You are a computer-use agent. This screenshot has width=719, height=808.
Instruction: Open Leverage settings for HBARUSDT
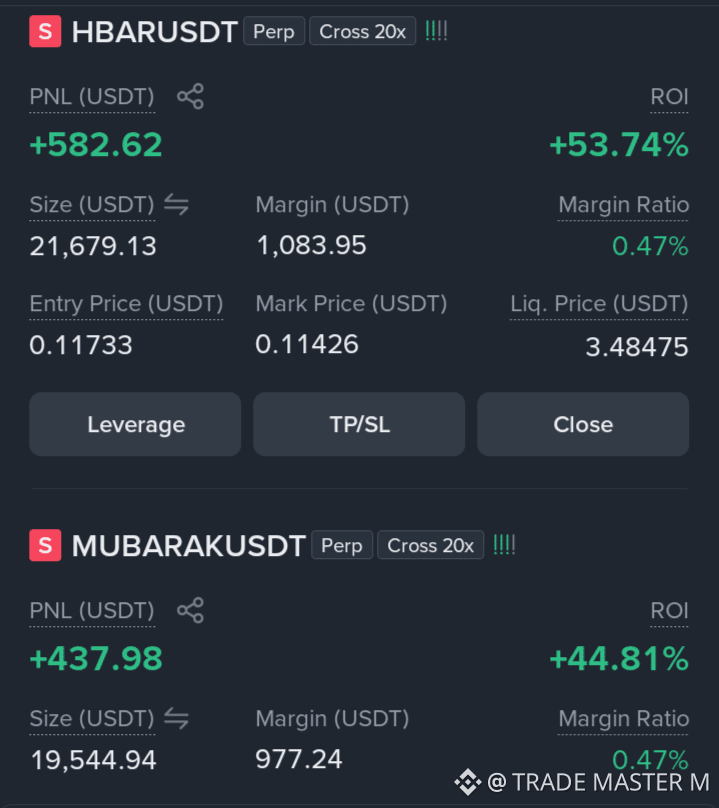(x=135, y=424)
